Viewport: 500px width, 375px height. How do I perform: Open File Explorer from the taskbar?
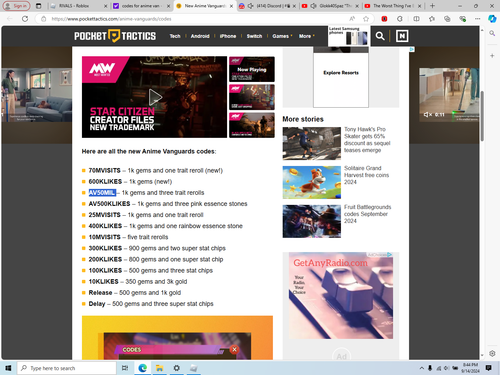159,368
